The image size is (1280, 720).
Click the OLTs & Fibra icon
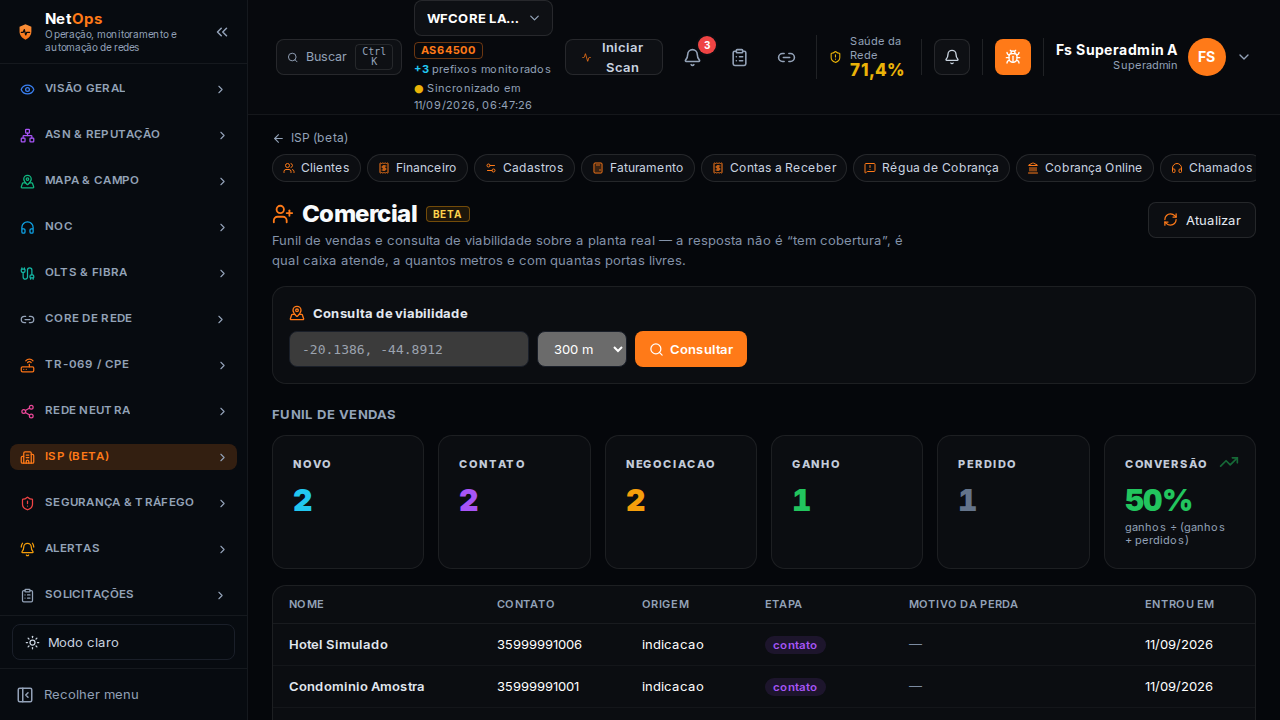pos(28,273)
